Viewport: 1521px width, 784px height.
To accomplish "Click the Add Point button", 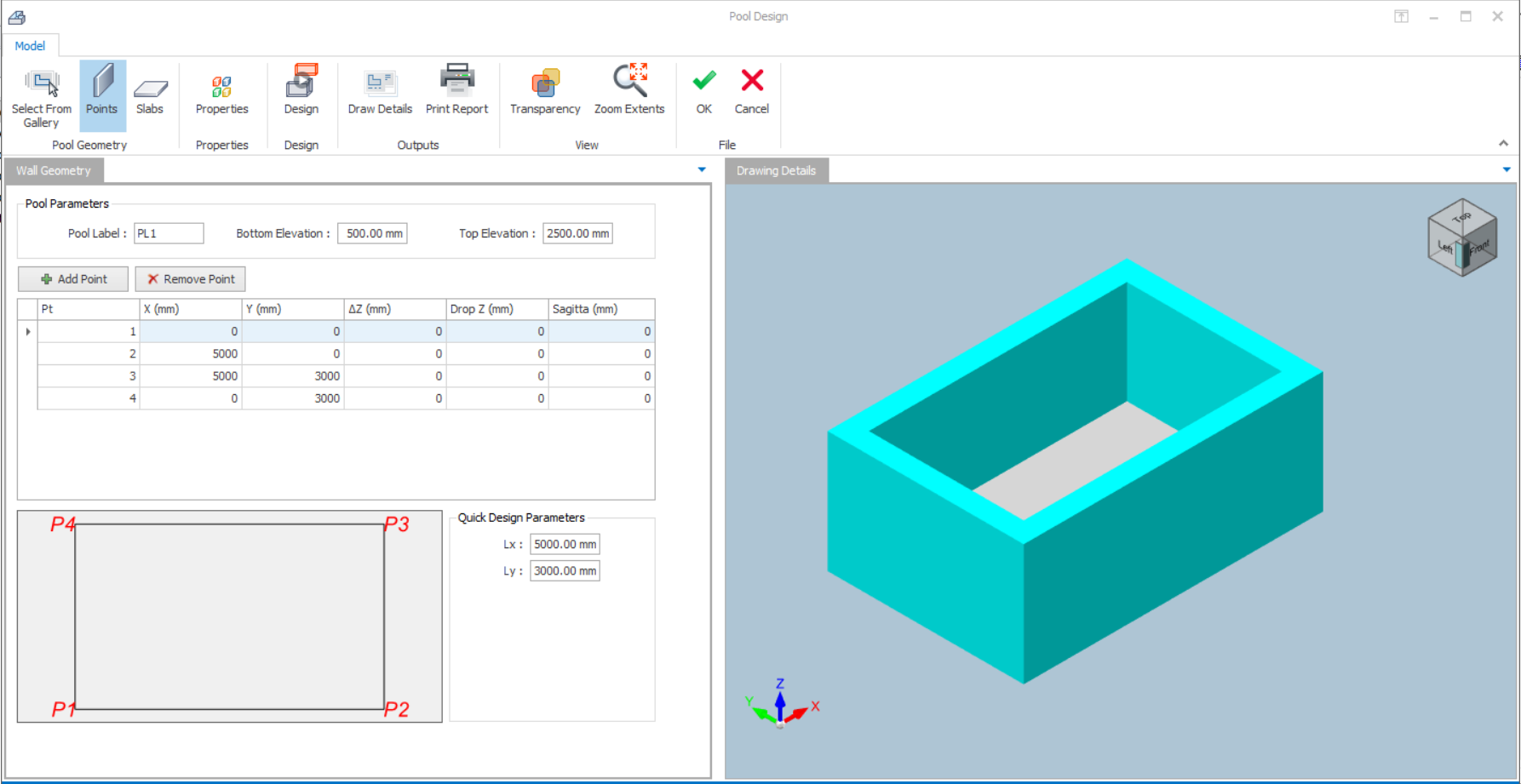I will coord(73,279).
